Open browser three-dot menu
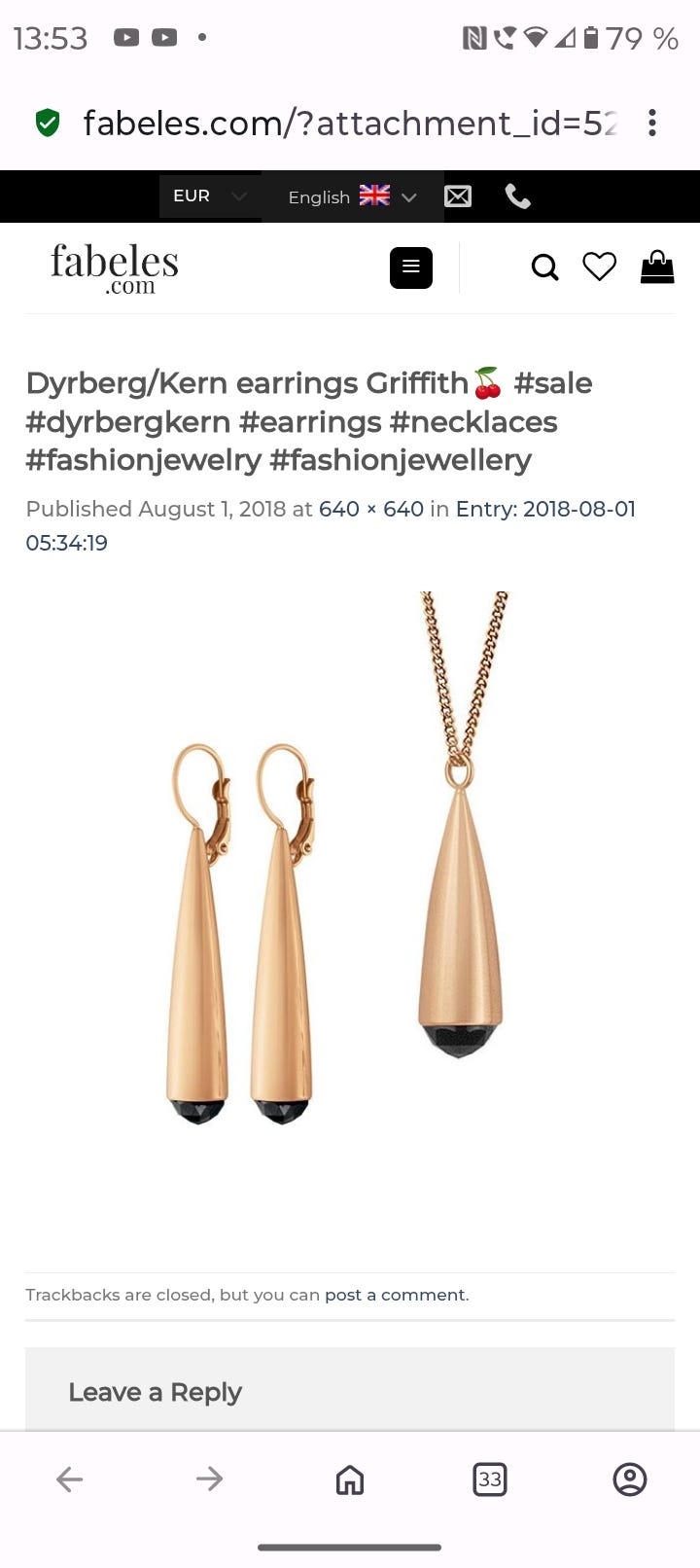Image resolution: width=700 pixels, height=1568 pixels. point(652,123)
